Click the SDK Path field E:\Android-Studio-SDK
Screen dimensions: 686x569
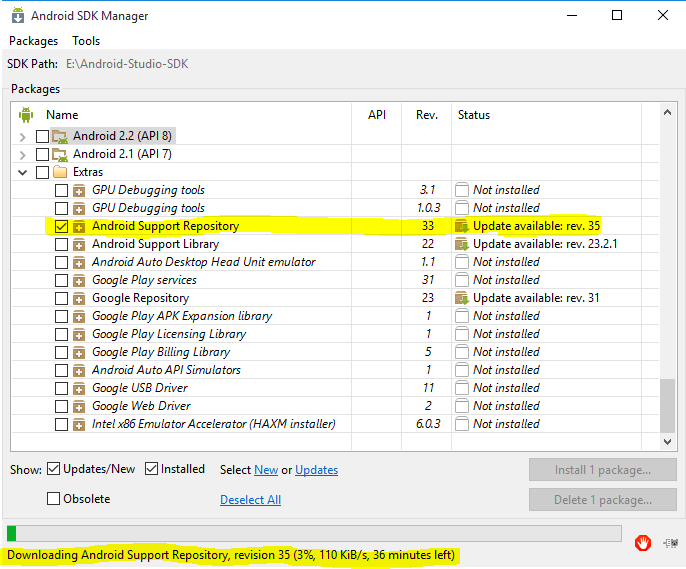127,64
